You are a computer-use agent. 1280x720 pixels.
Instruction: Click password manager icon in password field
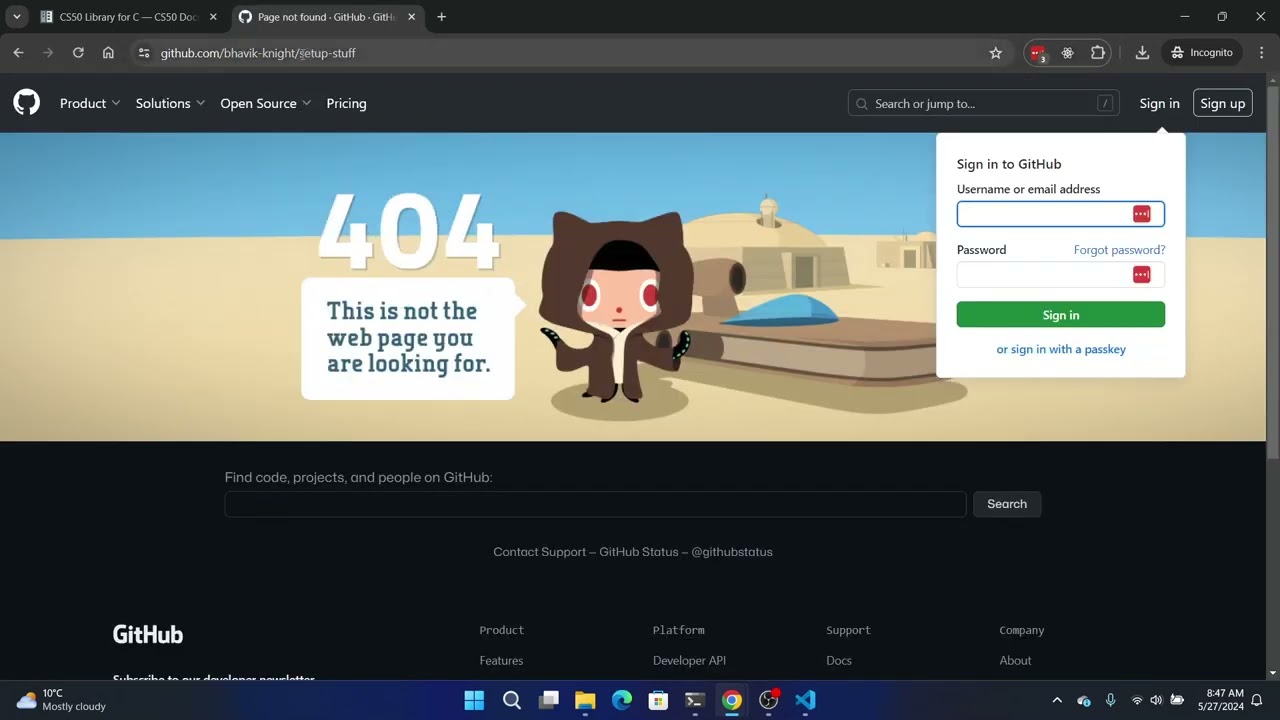(1141, 275)
